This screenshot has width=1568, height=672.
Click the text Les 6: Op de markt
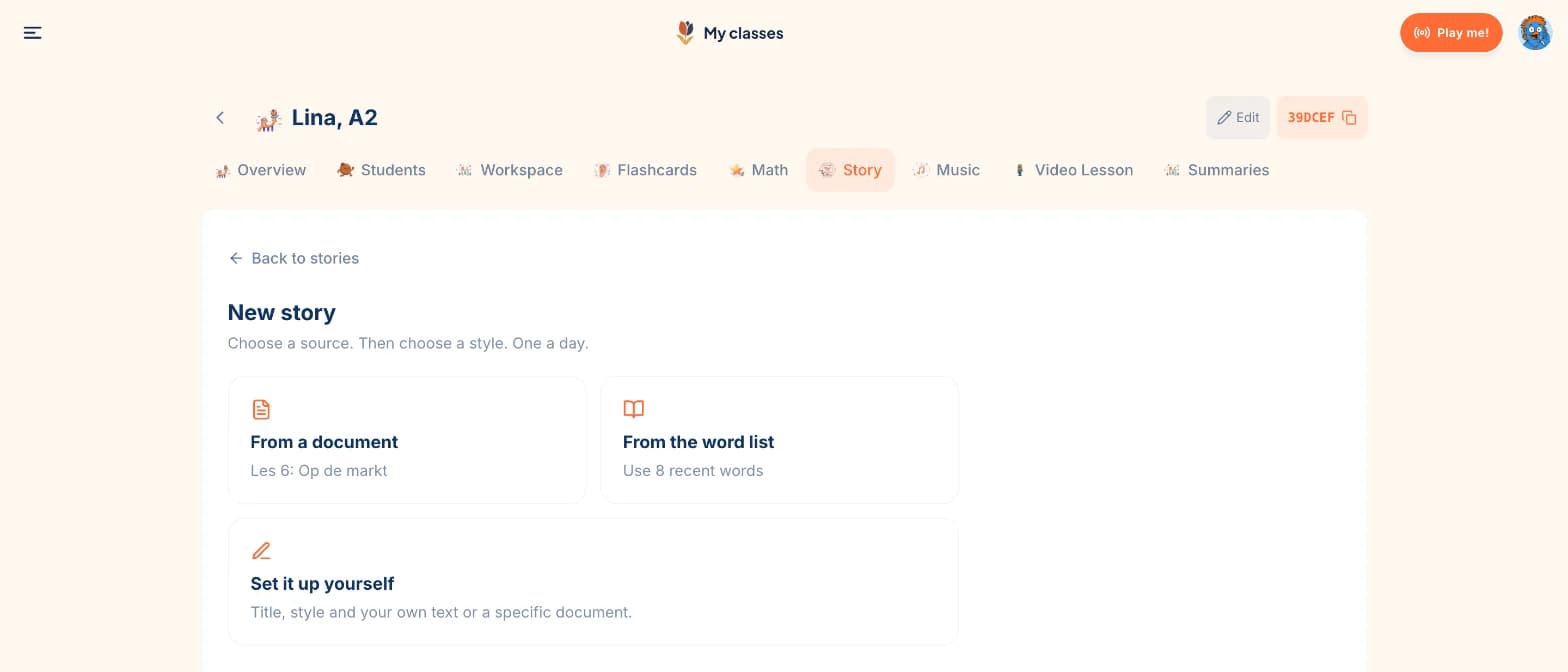click(x=319, y=471)
